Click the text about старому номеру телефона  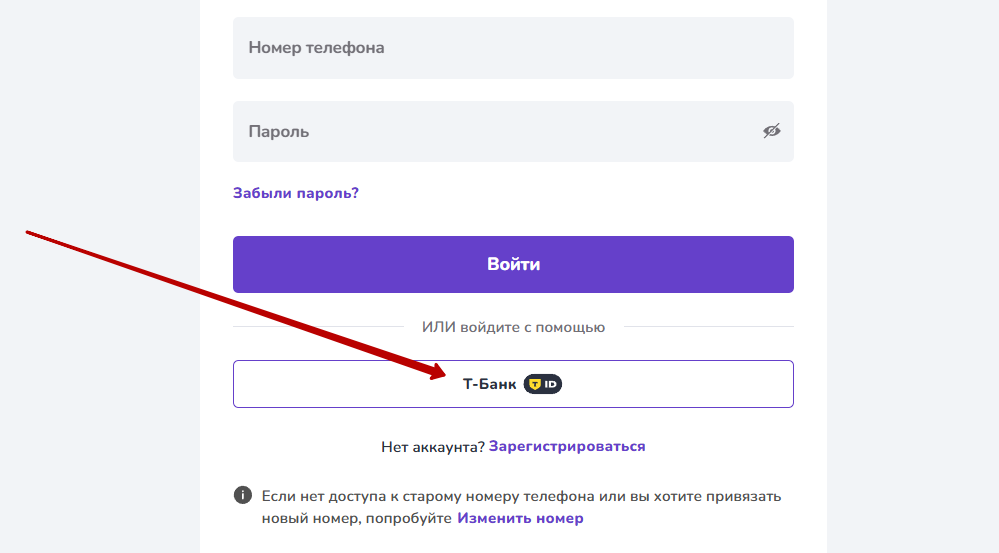[520, 496]
